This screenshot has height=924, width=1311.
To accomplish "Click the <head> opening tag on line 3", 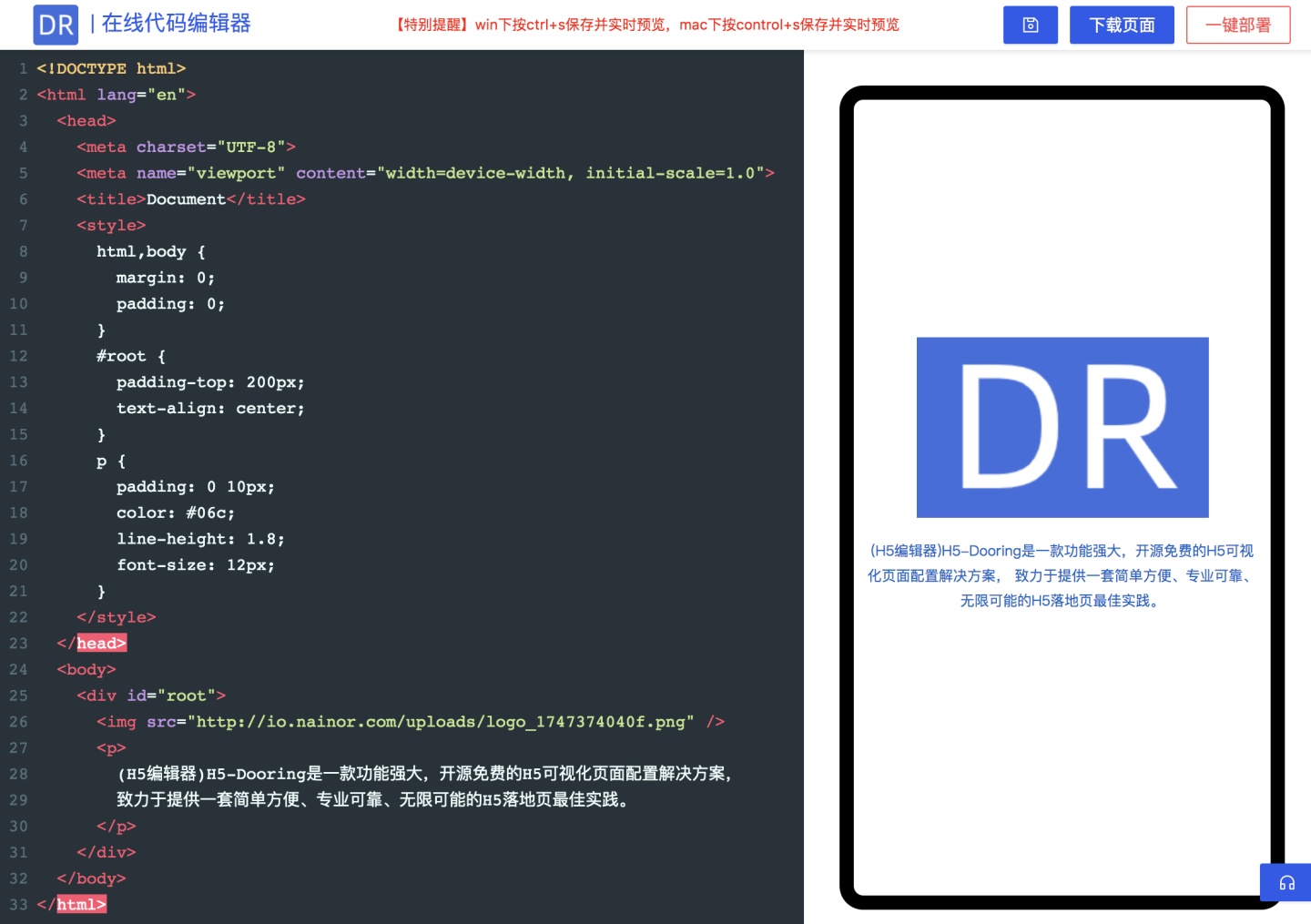I will click(x=86, y=121).
